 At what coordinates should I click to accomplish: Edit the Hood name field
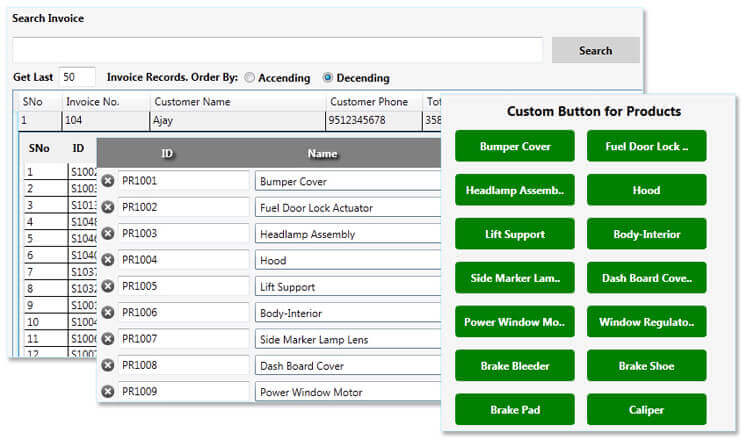click(346, 260)
